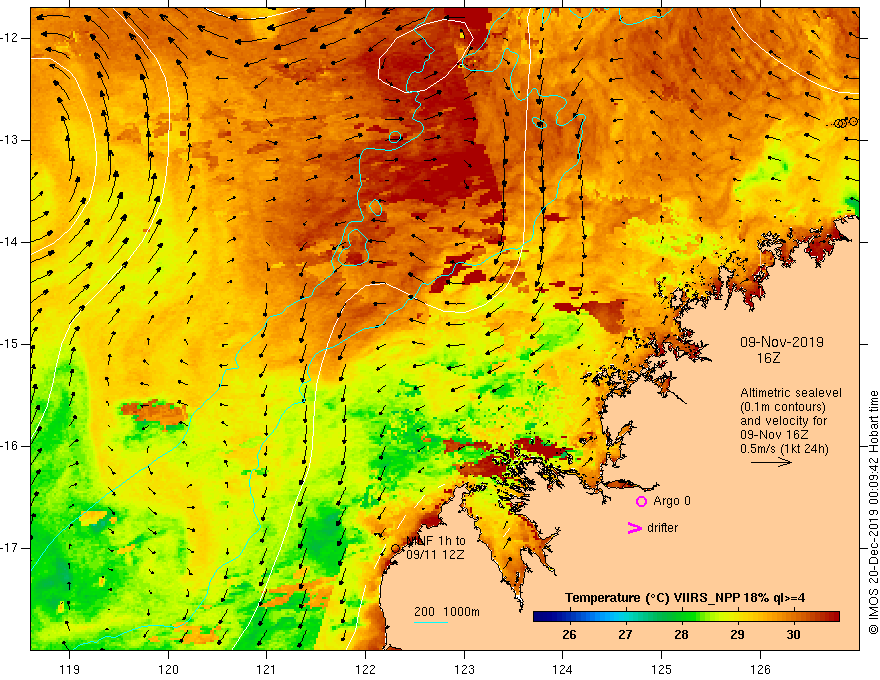The width and height of the screenshot is (880, 680).
Task: Click the color bar tick label 28
Action: [x=681, y=635]
